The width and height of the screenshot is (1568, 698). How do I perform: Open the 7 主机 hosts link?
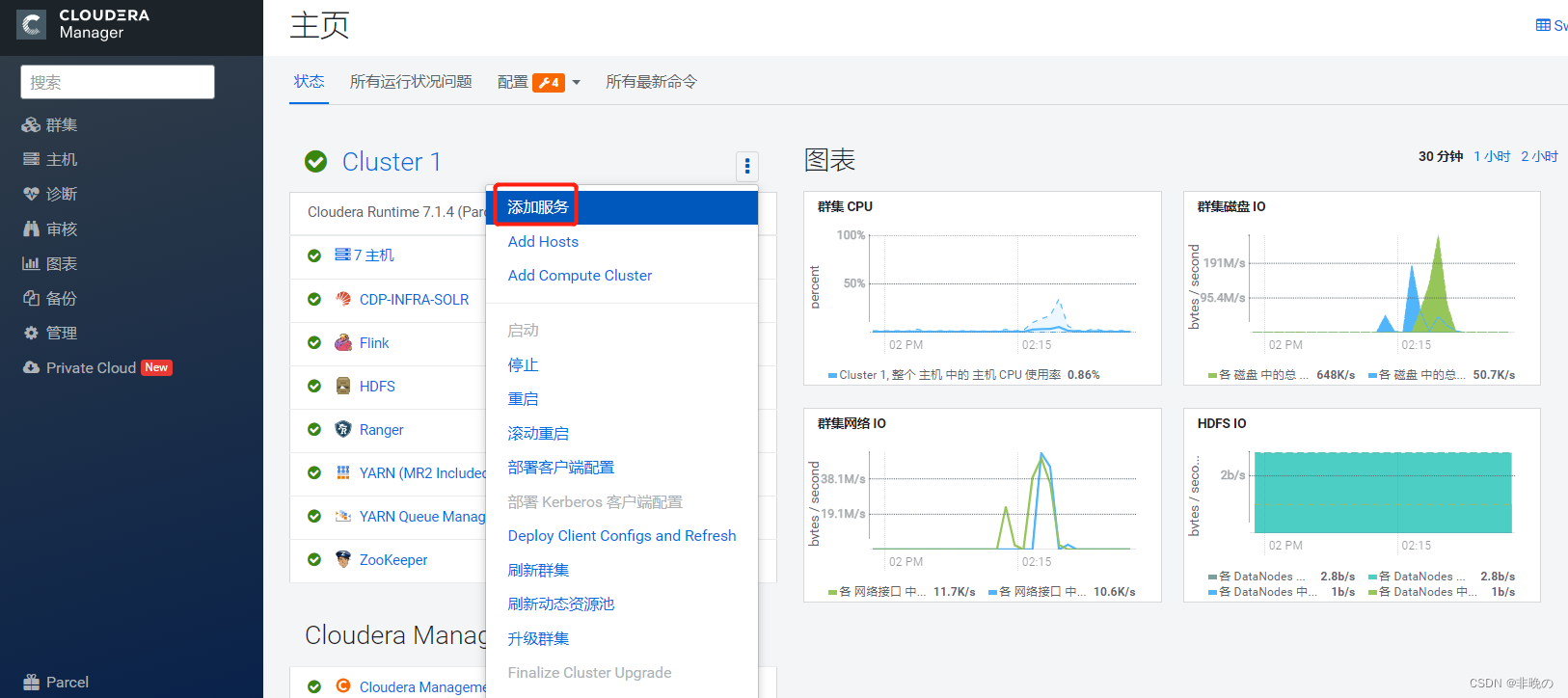coord(374,255)
